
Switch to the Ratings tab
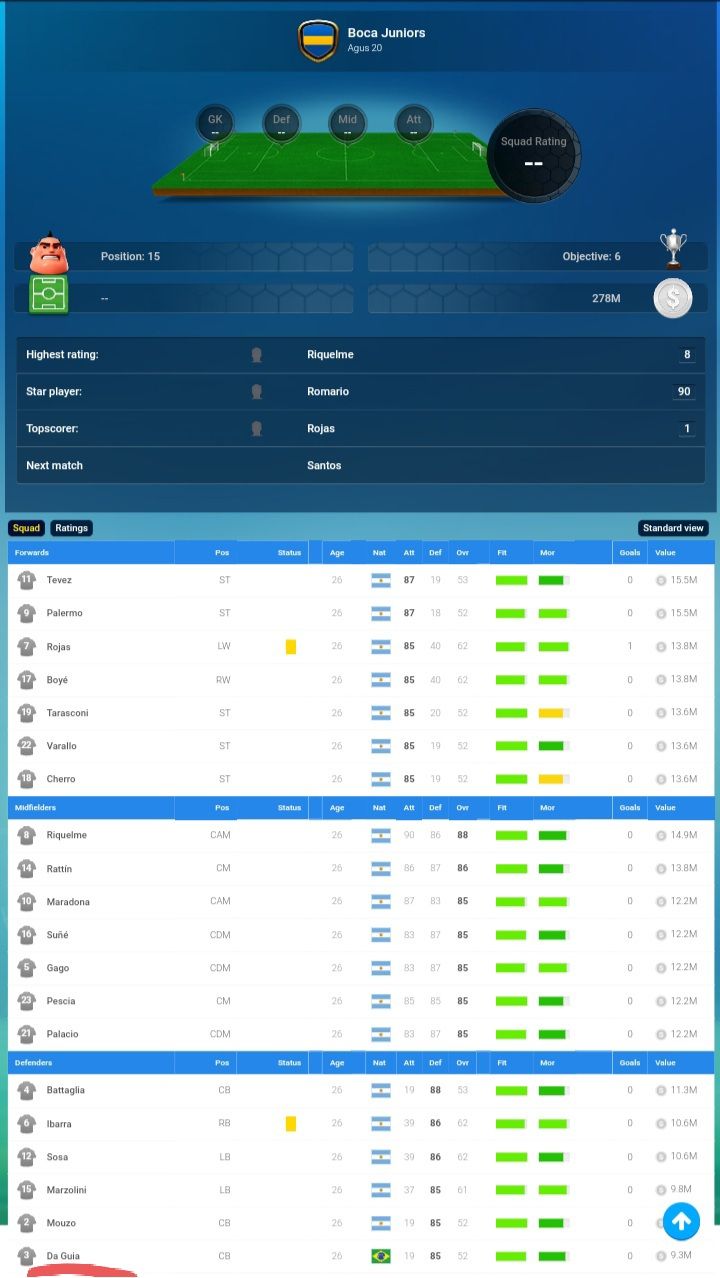click(71, 528)
